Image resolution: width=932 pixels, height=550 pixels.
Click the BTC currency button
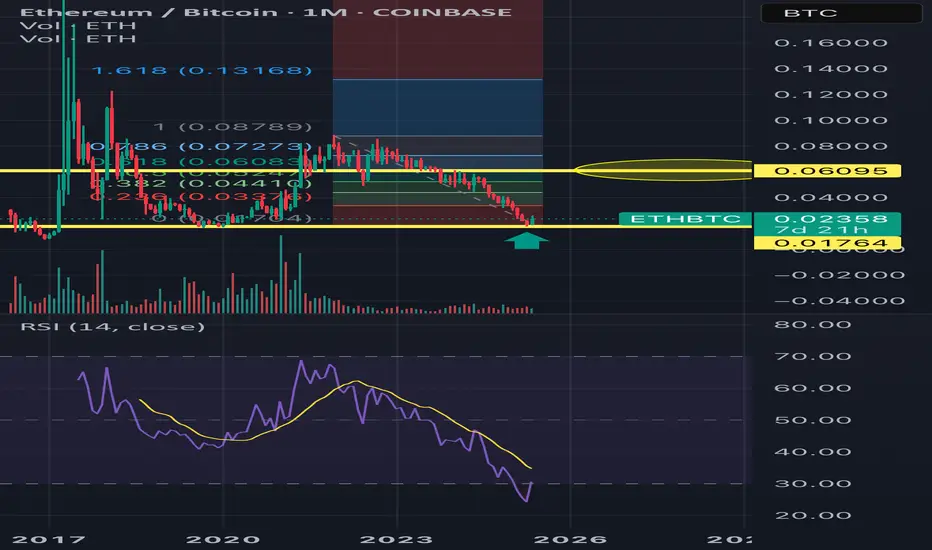(x=841, y=12)
